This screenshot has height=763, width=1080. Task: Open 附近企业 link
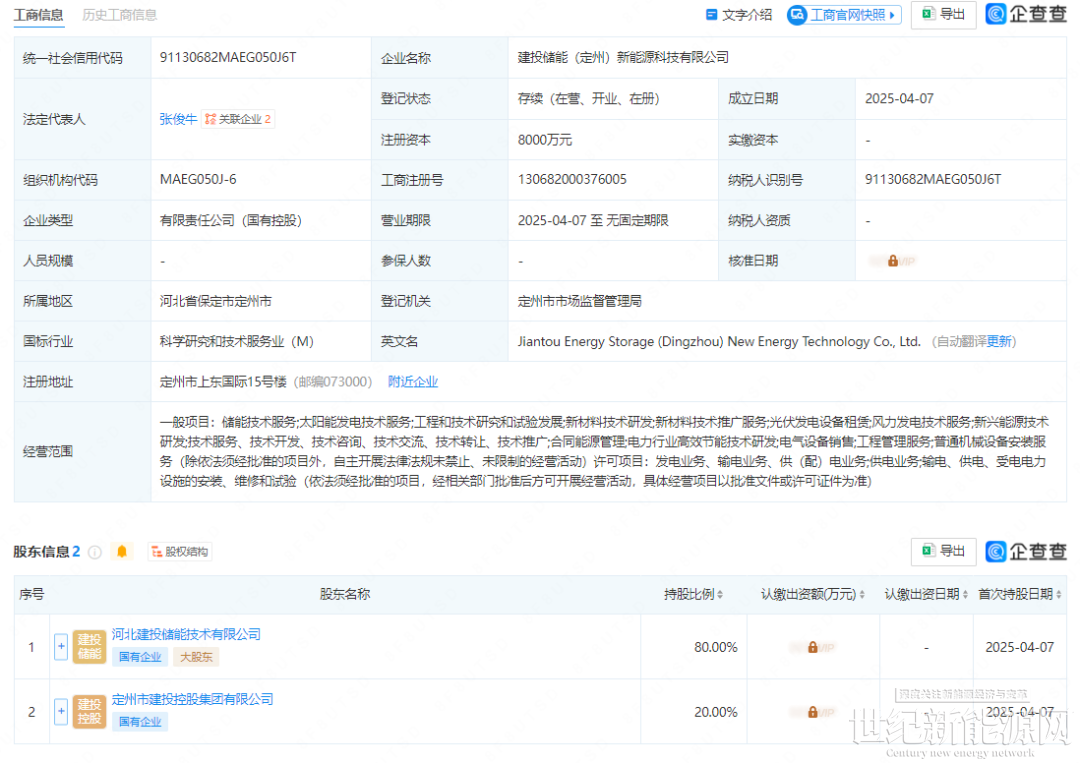click(x=413, y=382)
